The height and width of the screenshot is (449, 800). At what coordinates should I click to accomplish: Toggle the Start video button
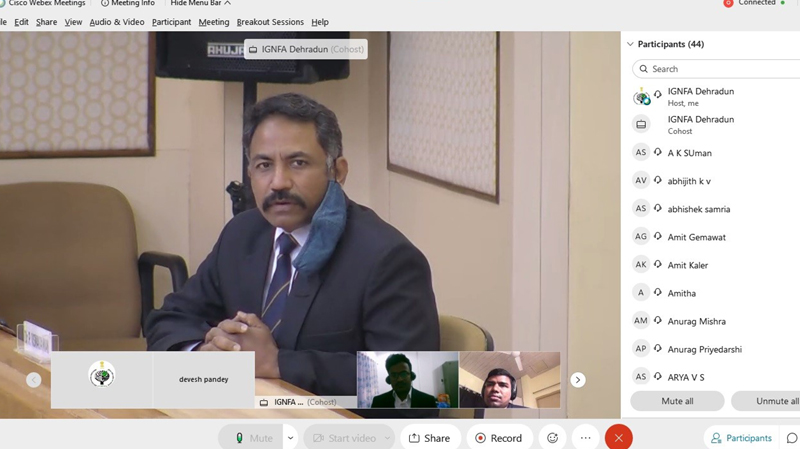(342, 438)
